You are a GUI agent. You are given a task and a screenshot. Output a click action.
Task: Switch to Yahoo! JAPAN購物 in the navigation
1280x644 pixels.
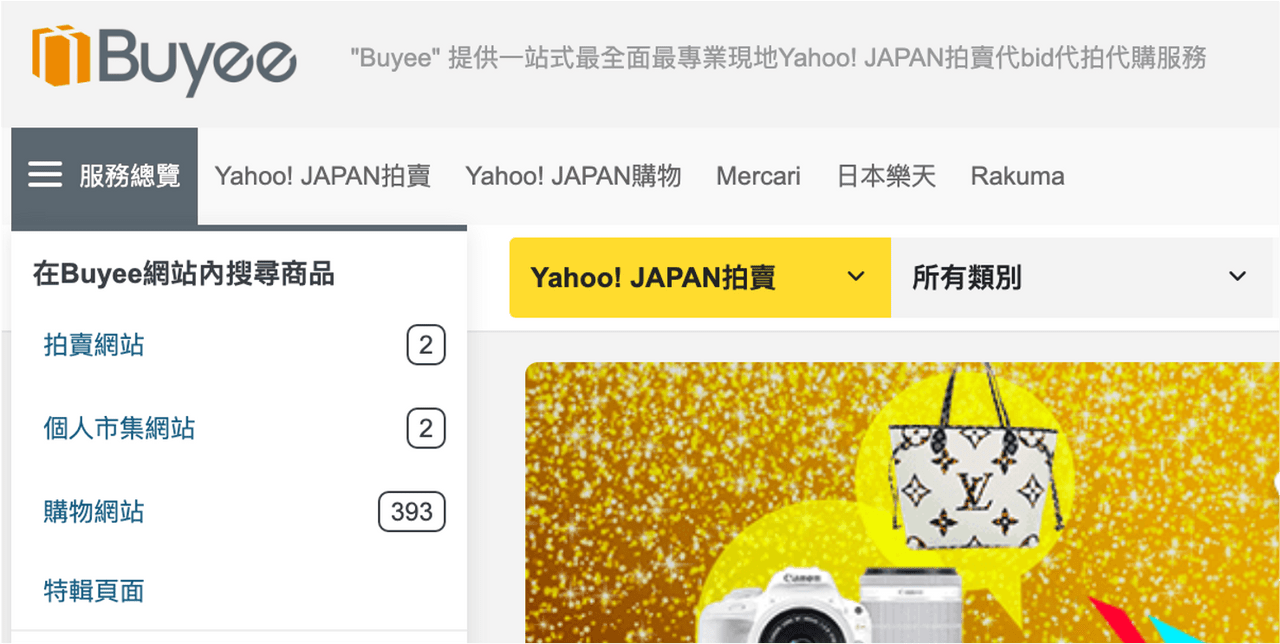point(573,175)
